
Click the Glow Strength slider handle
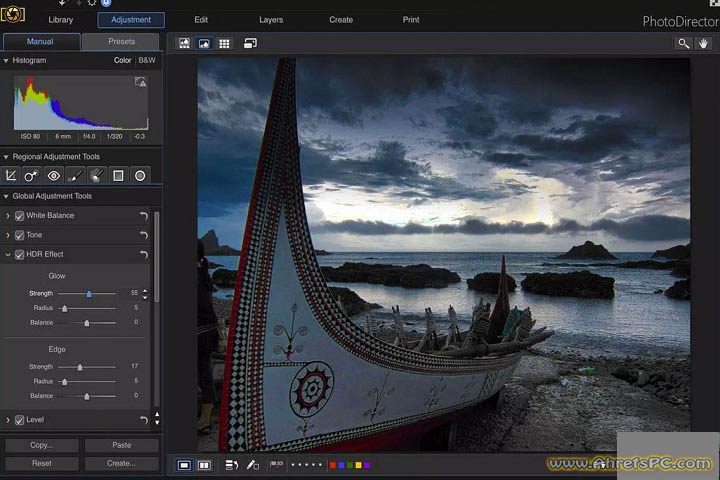(89, 294)
